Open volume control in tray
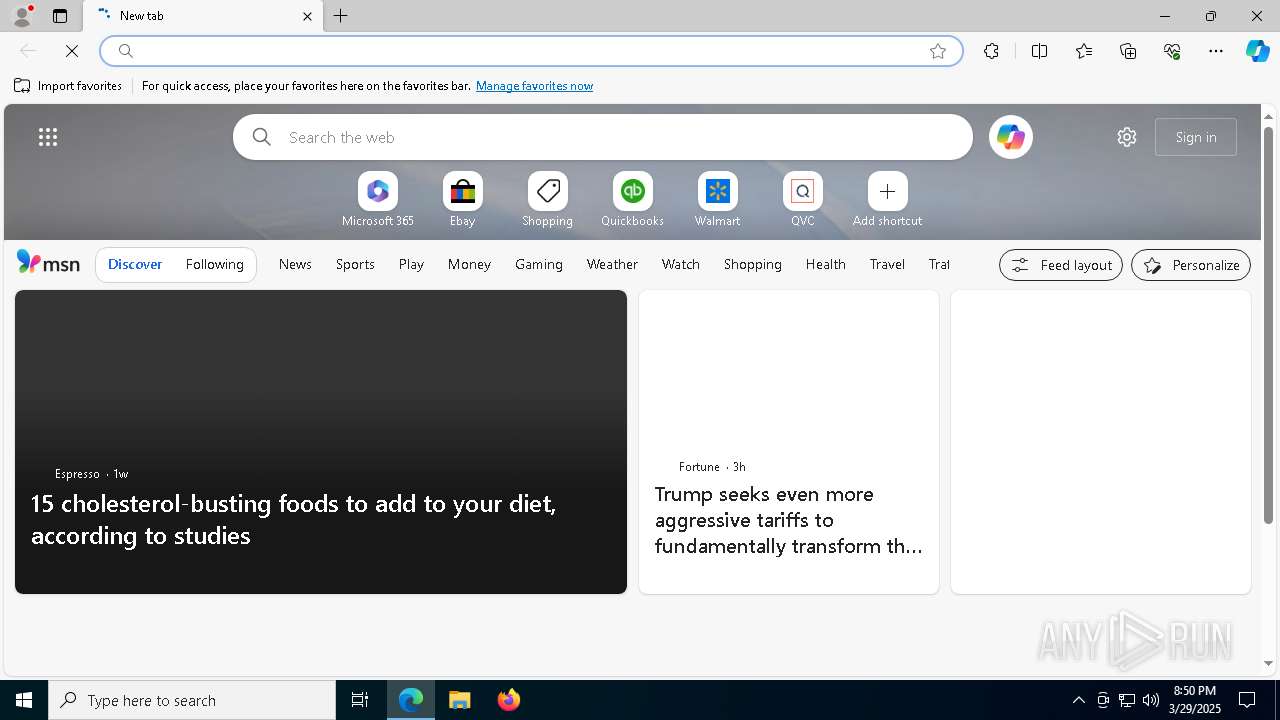 (x=1151, y=700)
